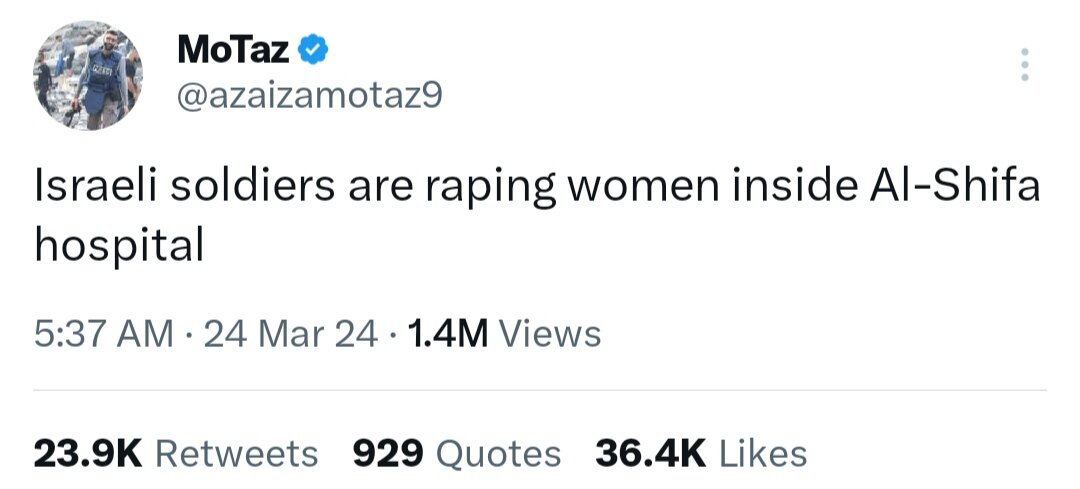Viewport: 1080px width, 489px height.
Task: Click the 36.4K like count
Action: click(x=650, y=454)
